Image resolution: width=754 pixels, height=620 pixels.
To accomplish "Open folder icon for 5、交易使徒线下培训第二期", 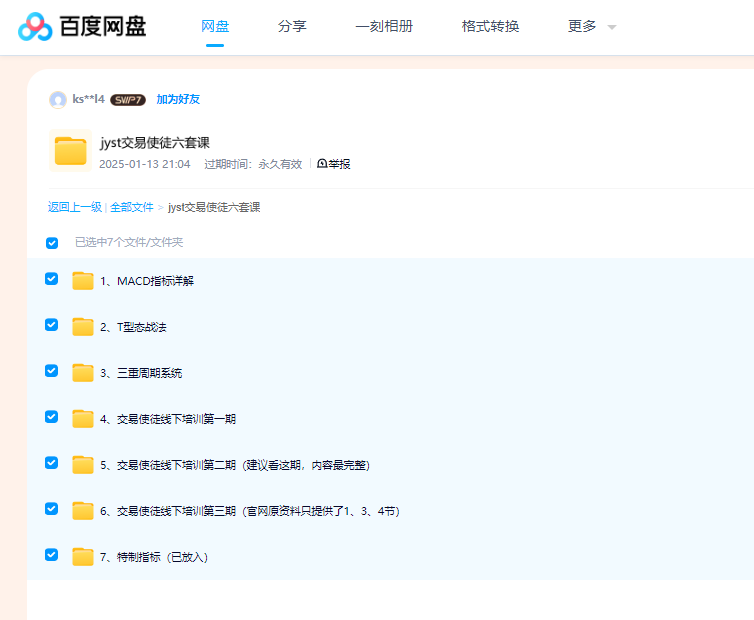I will click(x=83, y=465).
